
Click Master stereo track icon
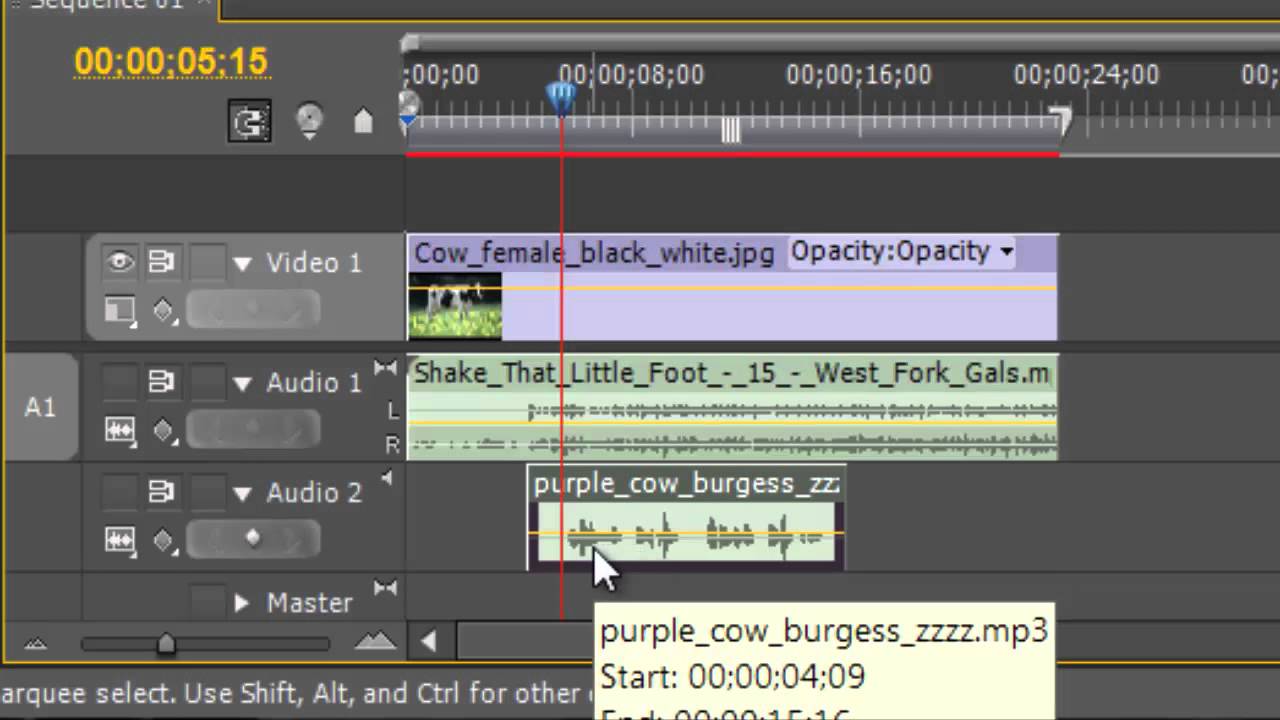(x=385, y=589)
